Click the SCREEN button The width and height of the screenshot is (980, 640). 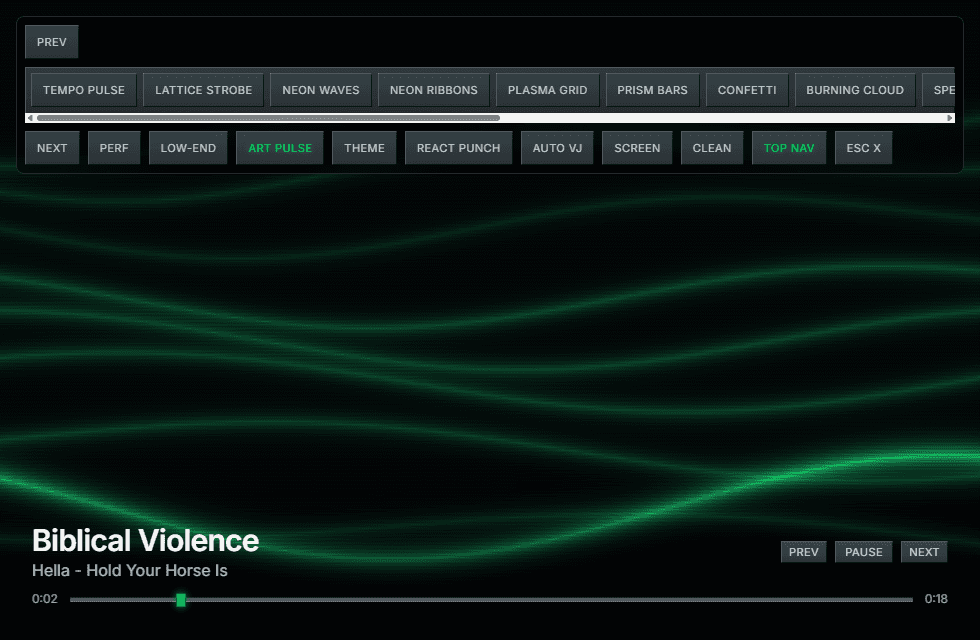tap(637, 148)
